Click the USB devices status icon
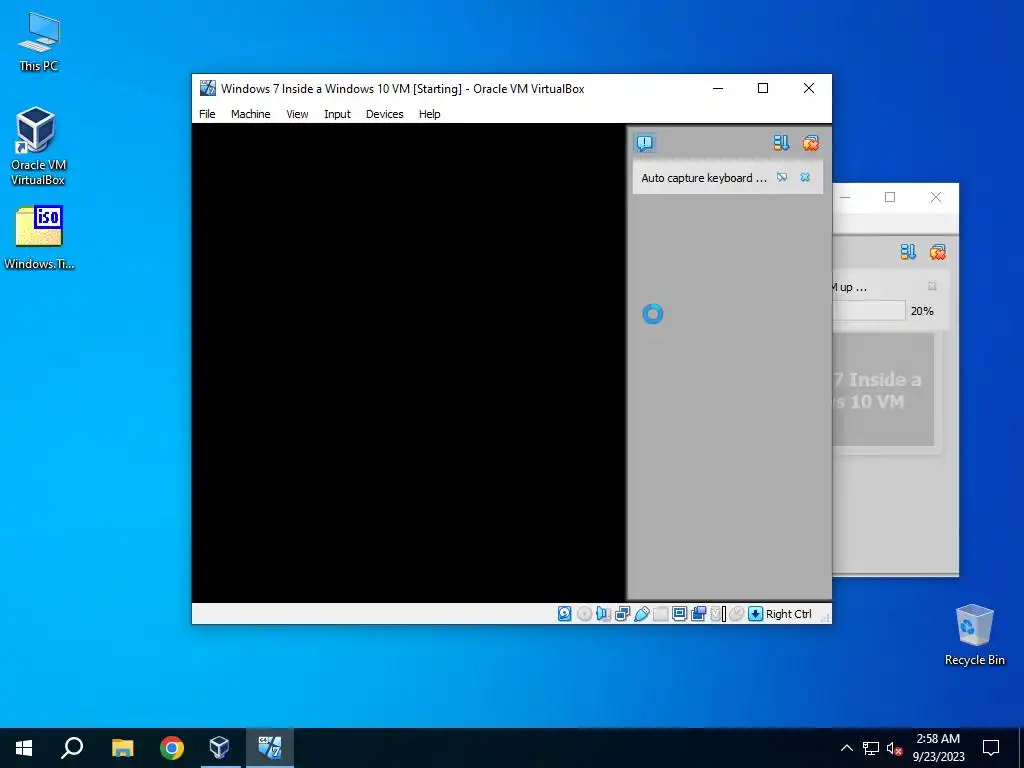Viewport: 1024px width, 768px height. point(641,613)
